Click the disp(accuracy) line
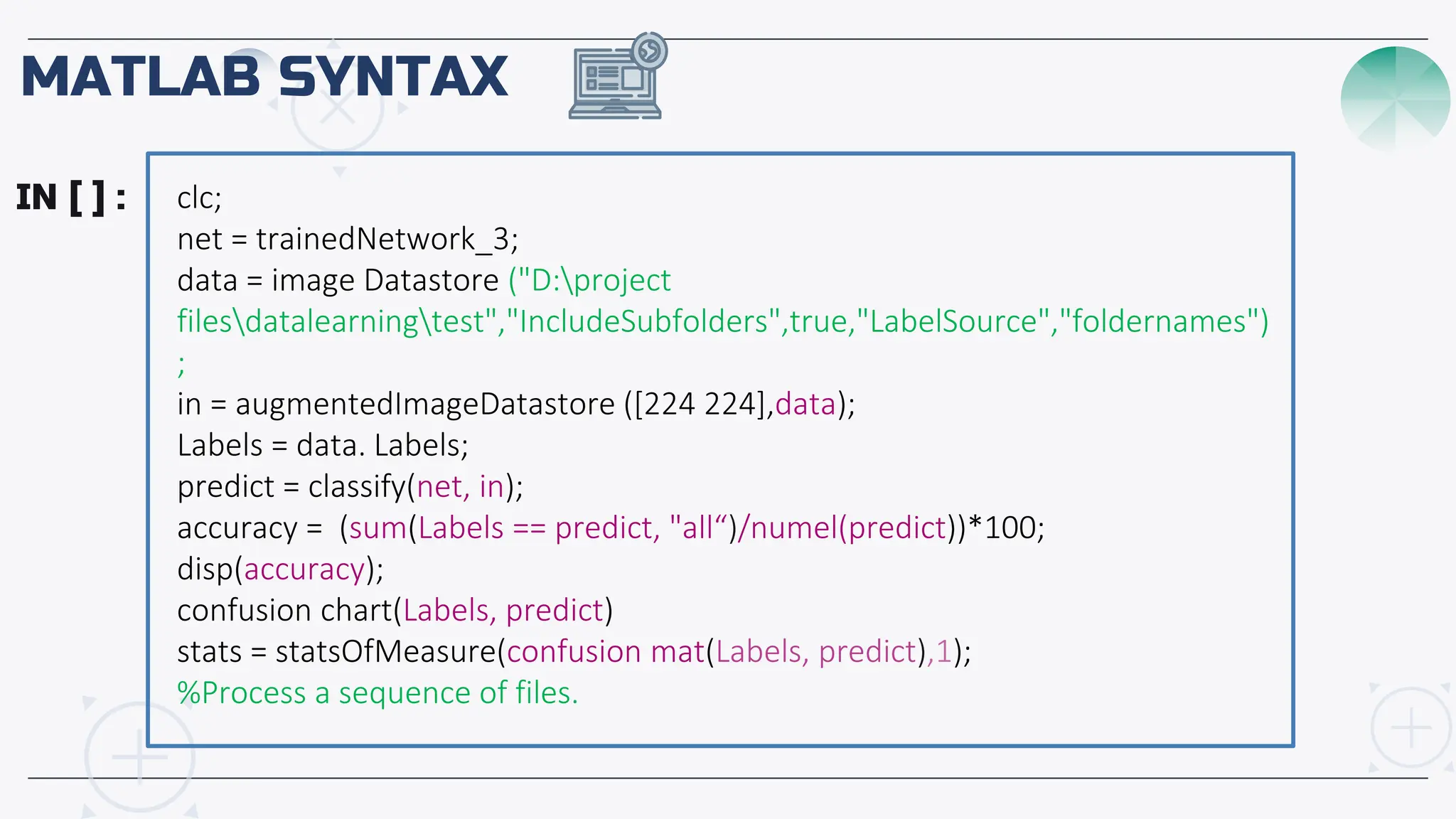 (x=280, y=569)
